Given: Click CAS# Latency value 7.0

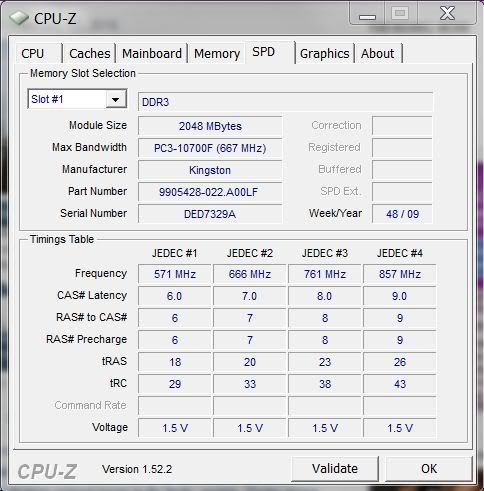Looking at the screenshot, I should point(250,296).
